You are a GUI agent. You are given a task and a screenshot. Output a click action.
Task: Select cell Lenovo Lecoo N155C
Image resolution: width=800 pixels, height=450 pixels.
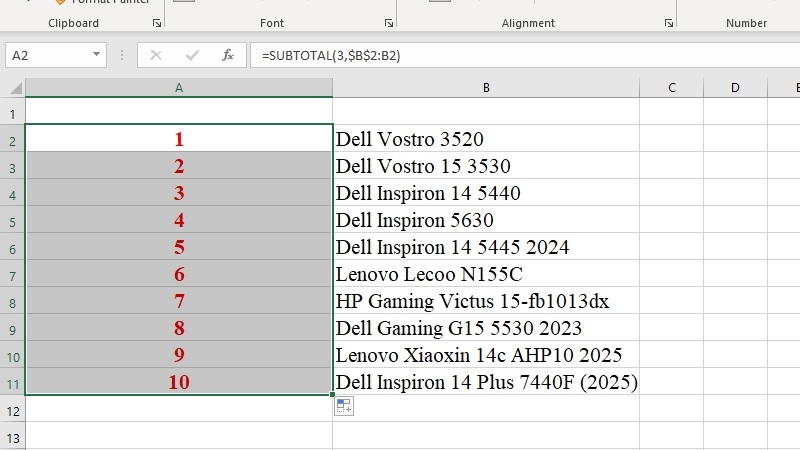click(x=486, y=273)
